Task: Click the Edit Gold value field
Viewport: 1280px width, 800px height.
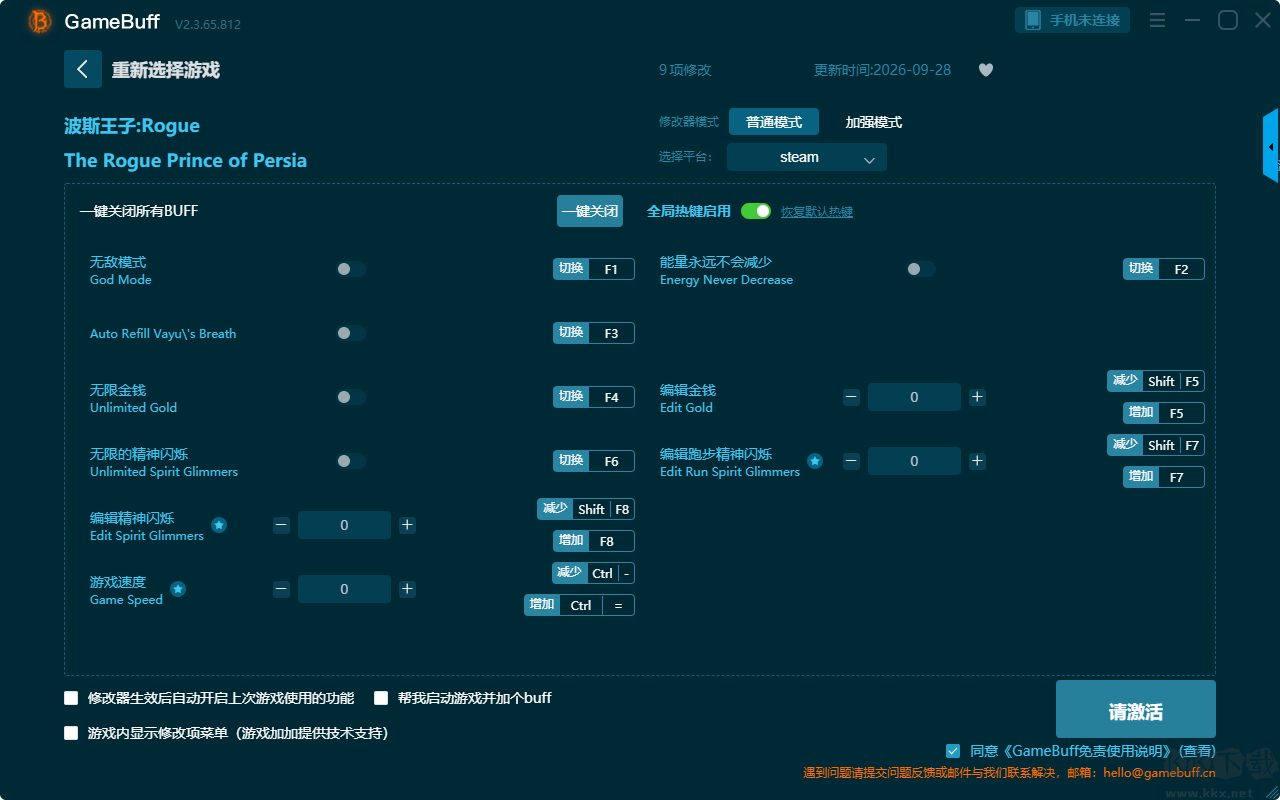Action: pos(914,397)
